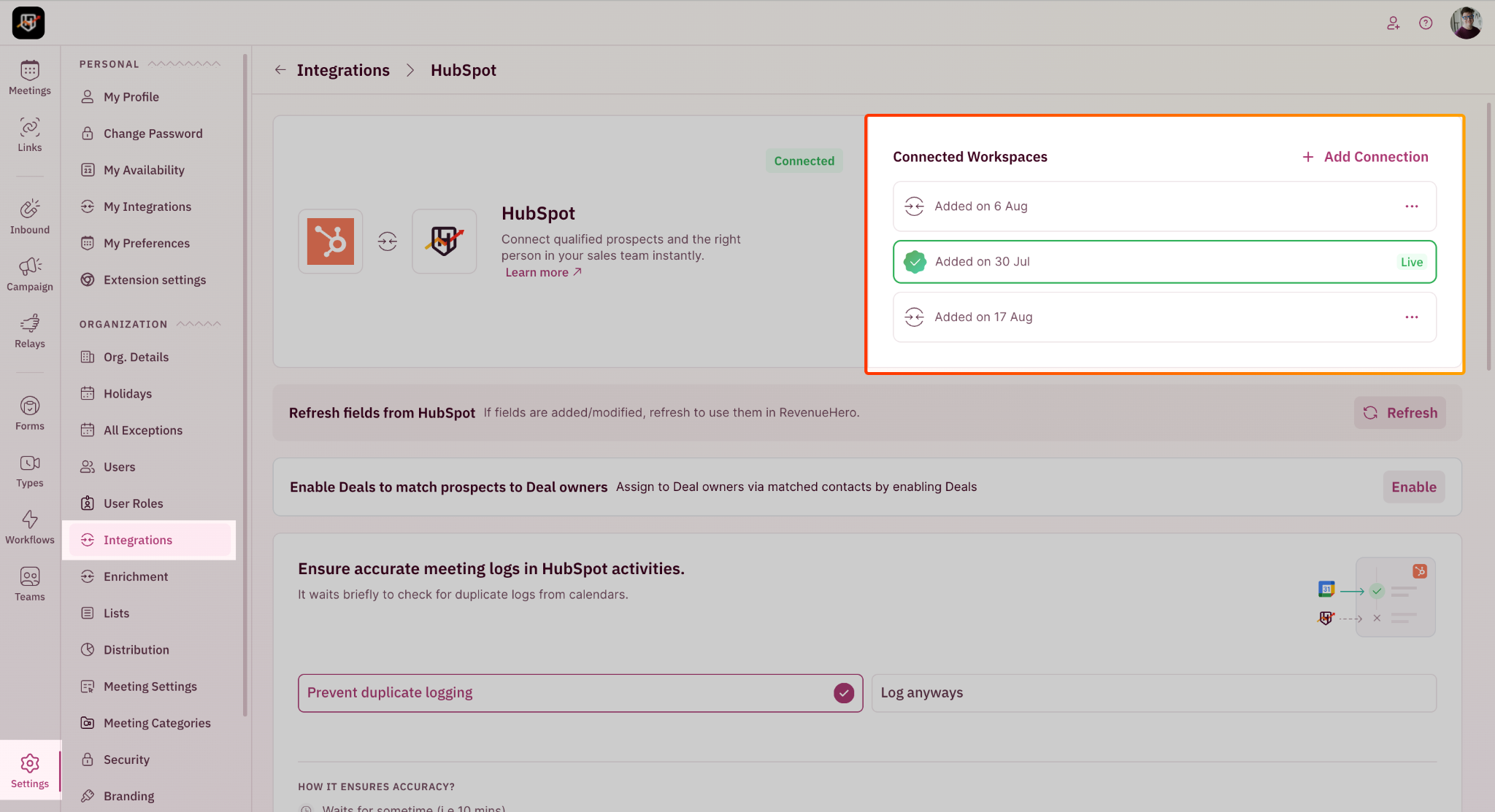Click the connection icon for Added on 17 Aug
This screenshot has height=812, width=1495.
click(x=914, y=317)
